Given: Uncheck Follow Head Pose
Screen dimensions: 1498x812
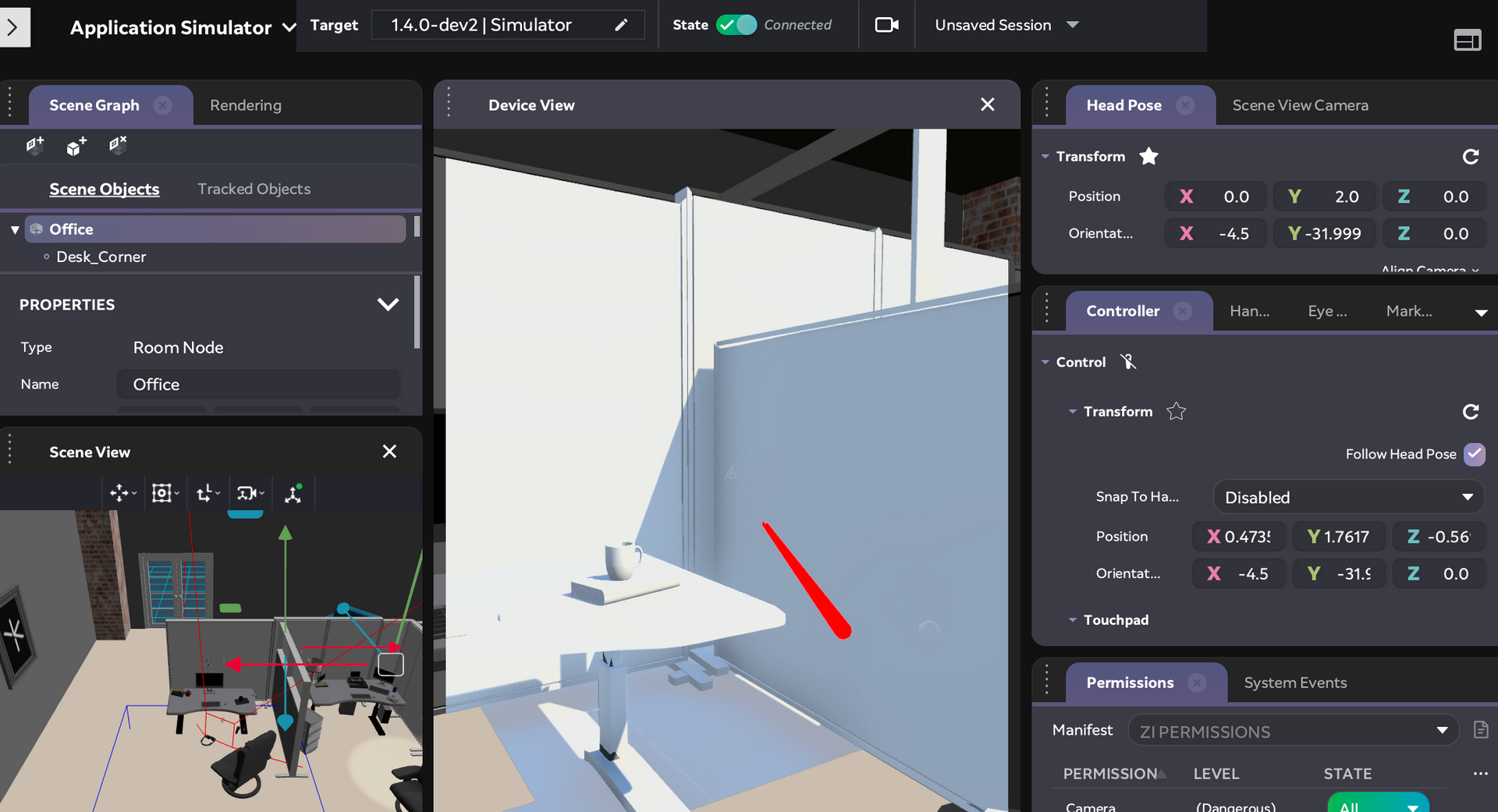Looking at the screenshot, I should coord(1474,453).
